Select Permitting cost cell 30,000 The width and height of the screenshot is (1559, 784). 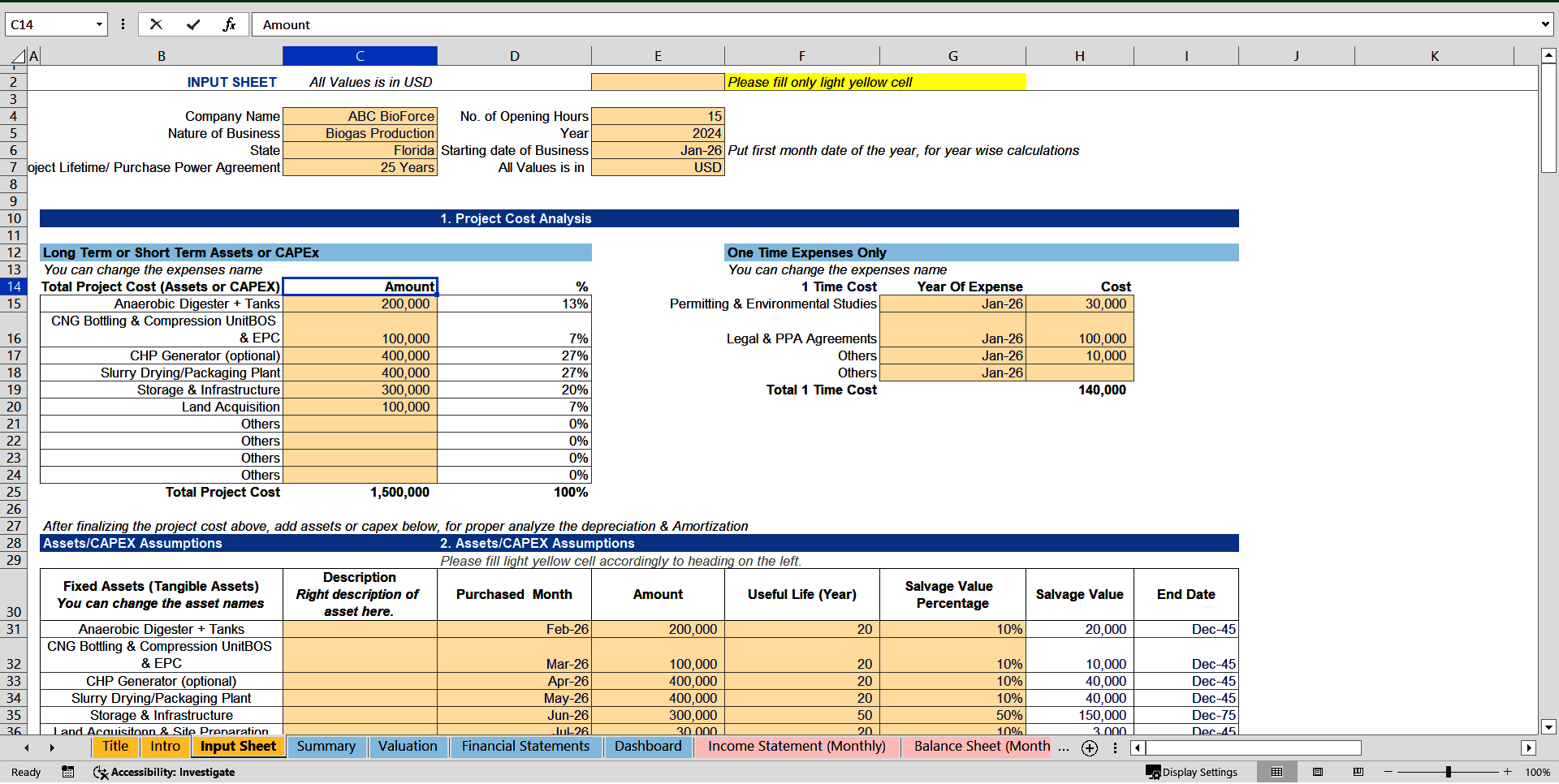pos(1079,304)
